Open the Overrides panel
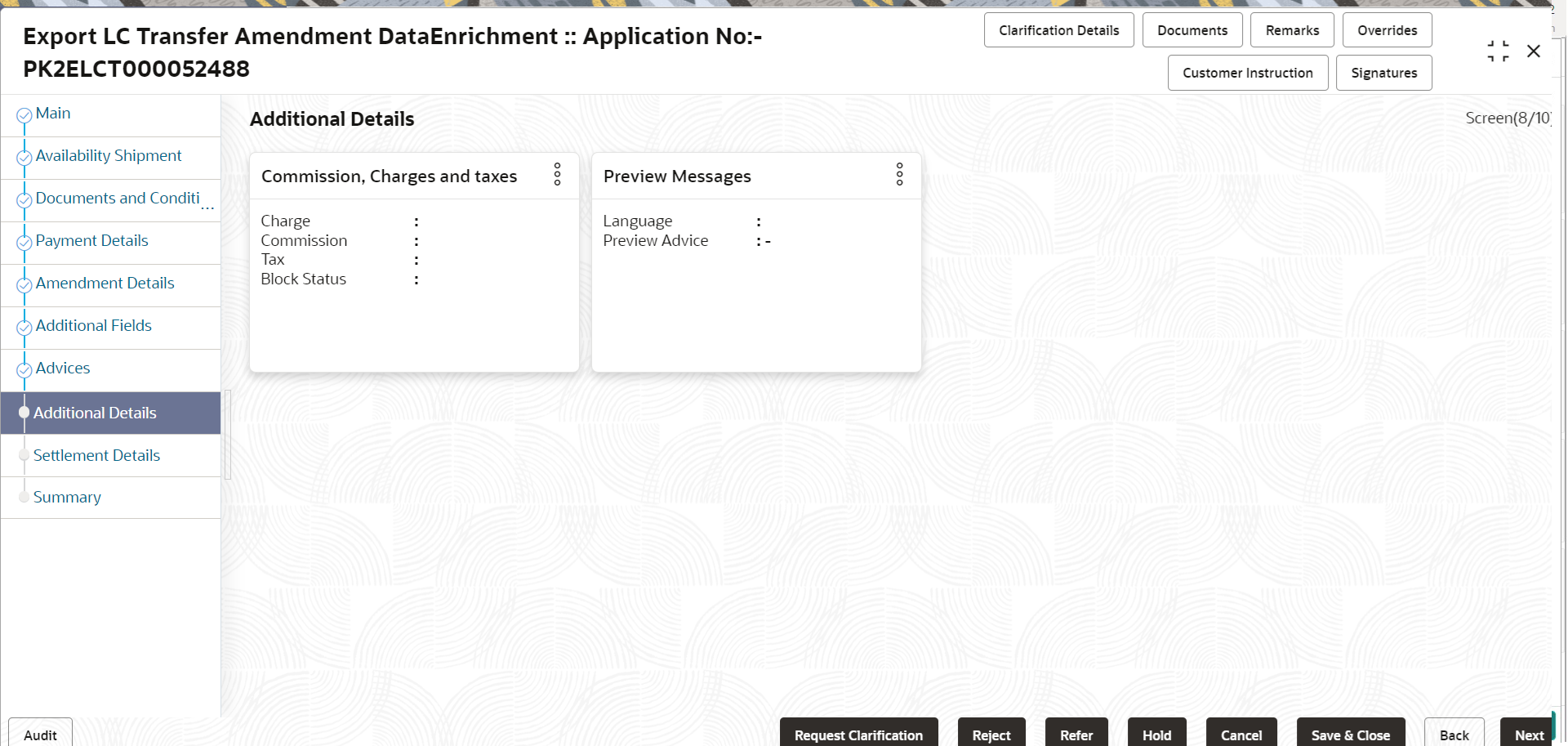The width and height of the screenshot is (1568, 746). (x=1387, y=30)
